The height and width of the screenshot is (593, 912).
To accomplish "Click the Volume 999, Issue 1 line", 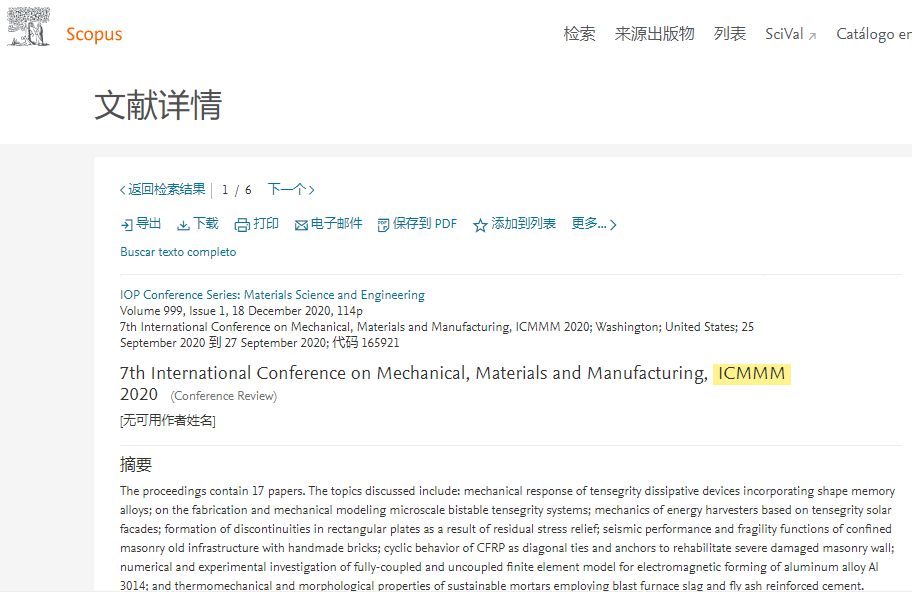I will [x=241, y=311].
